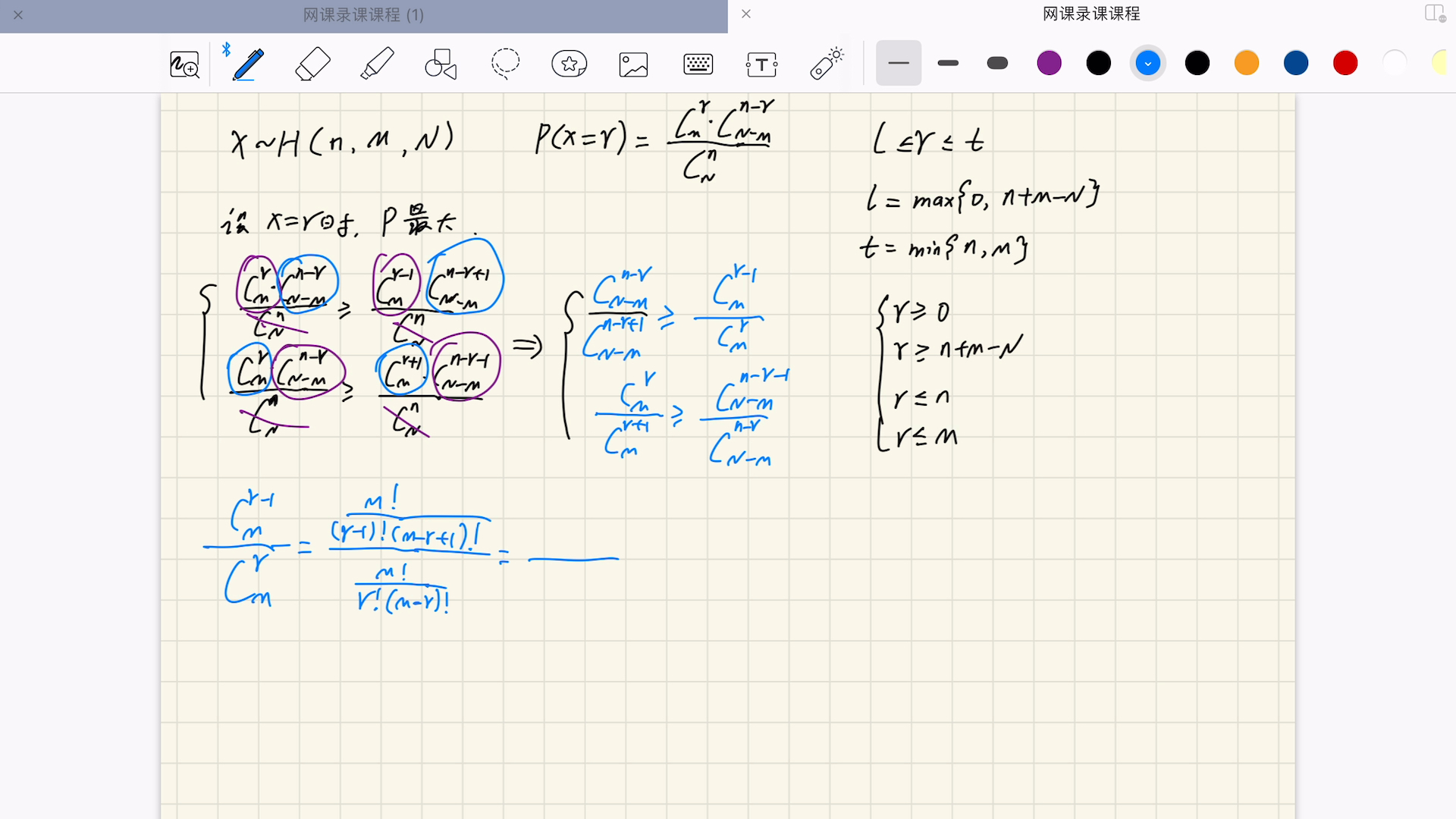Select the Pen tool

coord(248,64)
